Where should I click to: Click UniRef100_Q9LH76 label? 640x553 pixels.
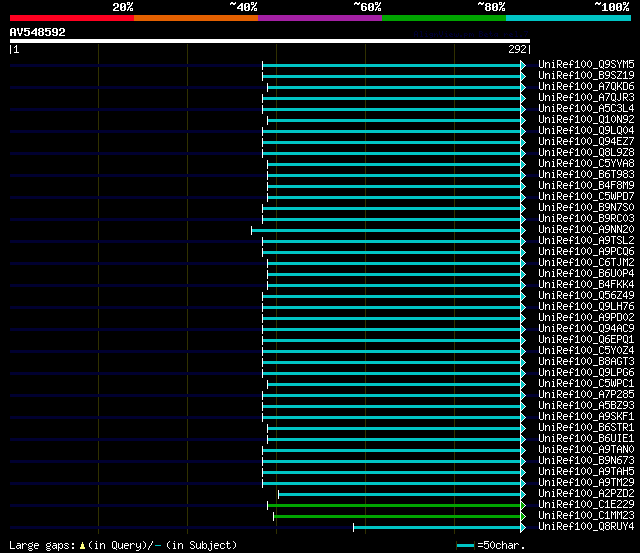586,307
